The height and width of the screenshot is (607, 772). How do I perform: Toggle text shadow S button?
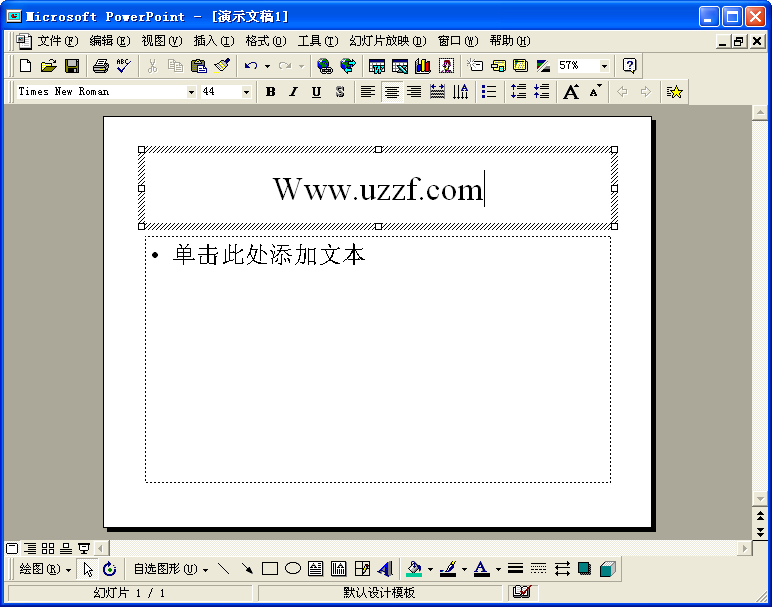(x=340, y=92)
